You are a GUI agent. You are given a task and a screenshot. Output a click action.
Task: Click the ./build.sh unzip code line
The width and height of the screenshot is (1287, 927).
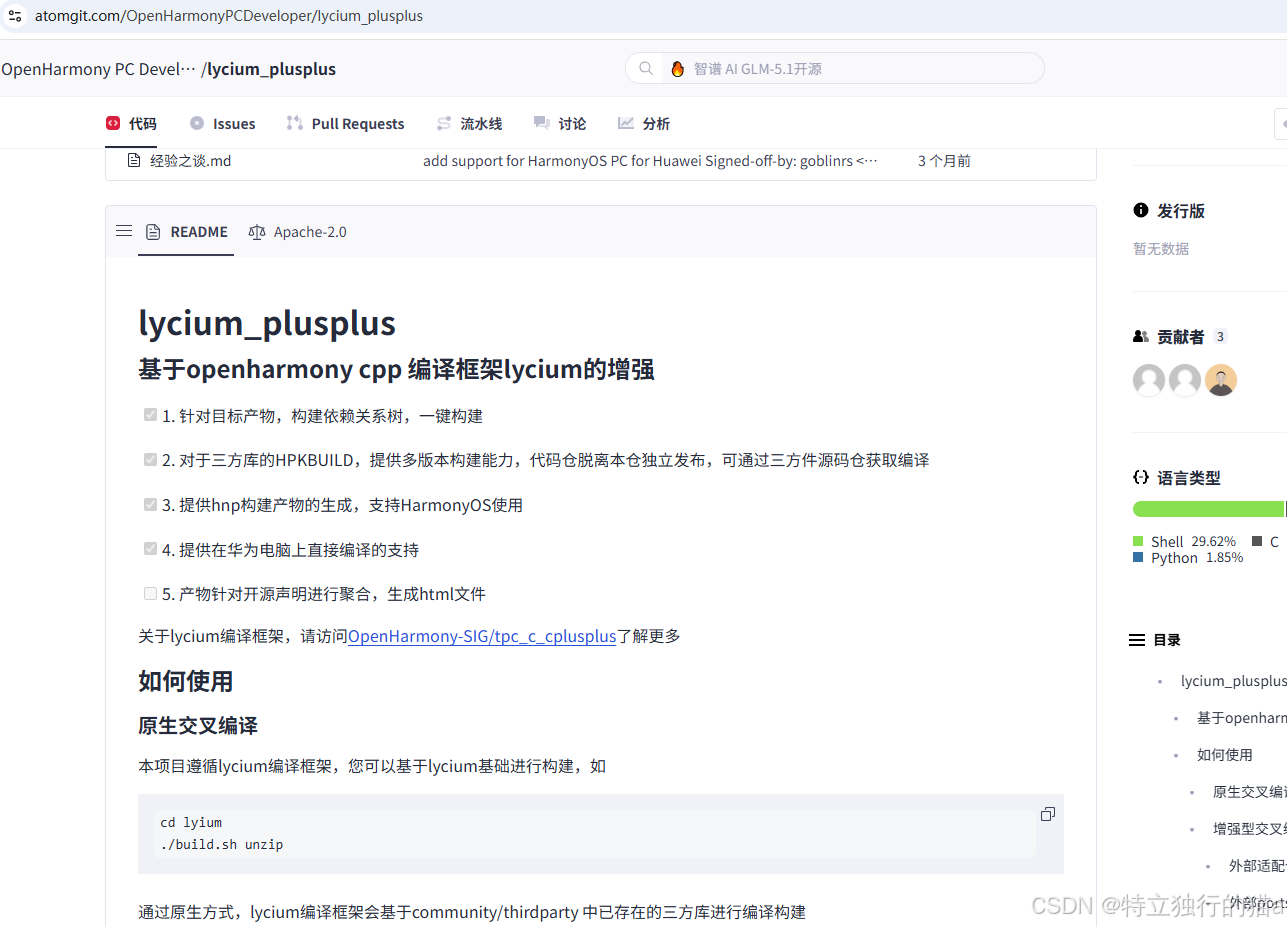(222, 844)
